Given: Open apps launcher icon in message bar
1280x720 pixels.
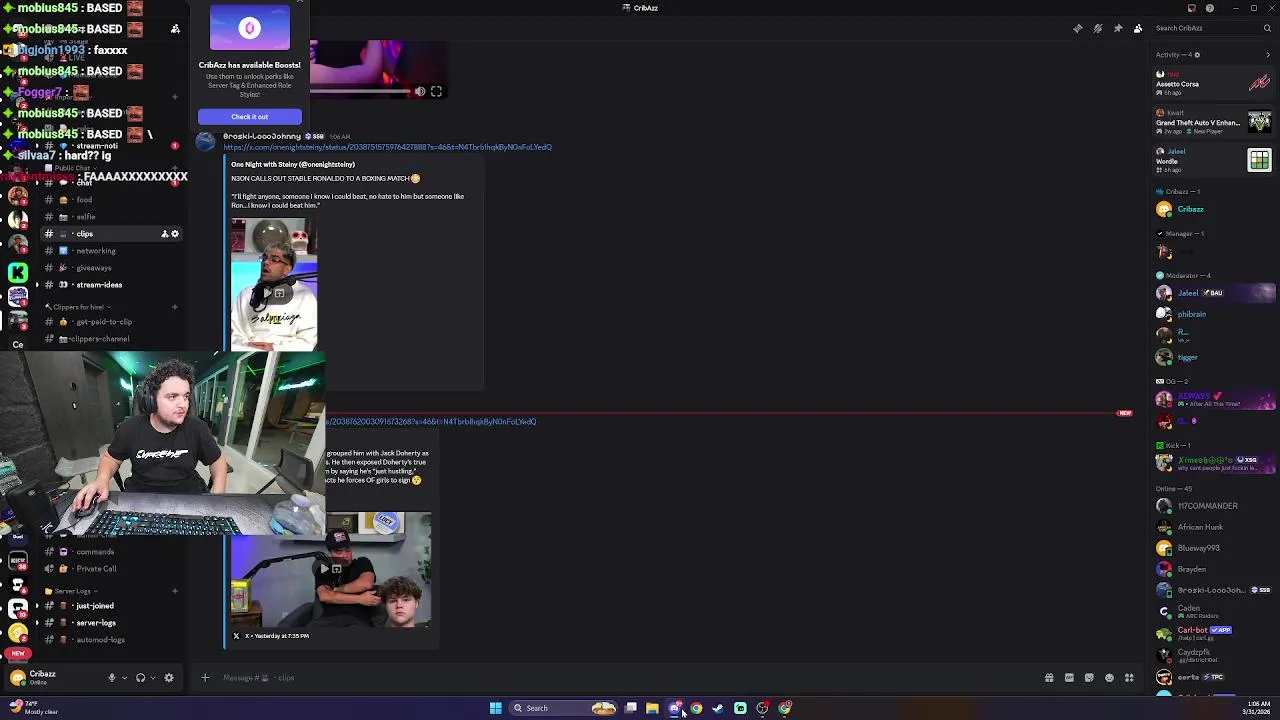Looking at the screenshot, I should tap(1129, 678).
